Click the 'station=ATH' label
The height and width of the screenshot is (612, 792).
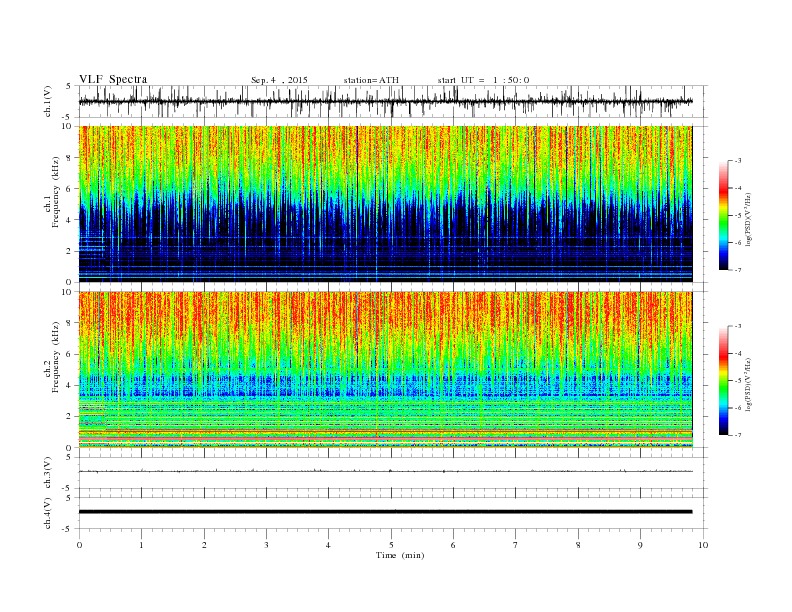tap(371, 80)
